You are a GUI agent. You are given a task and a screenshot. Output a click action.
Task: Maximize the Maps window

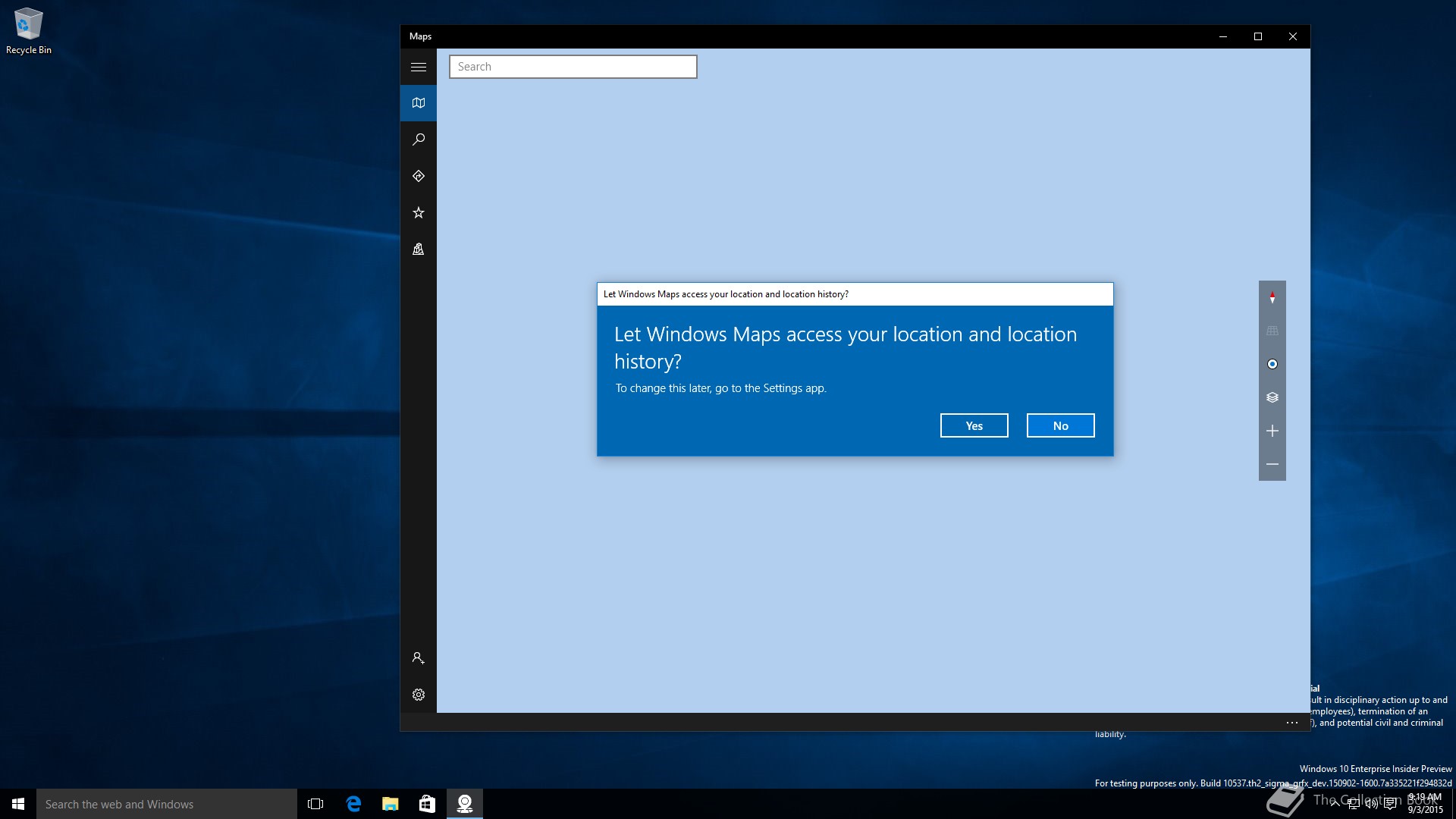pyautogui.click(x=1258, y=36)
